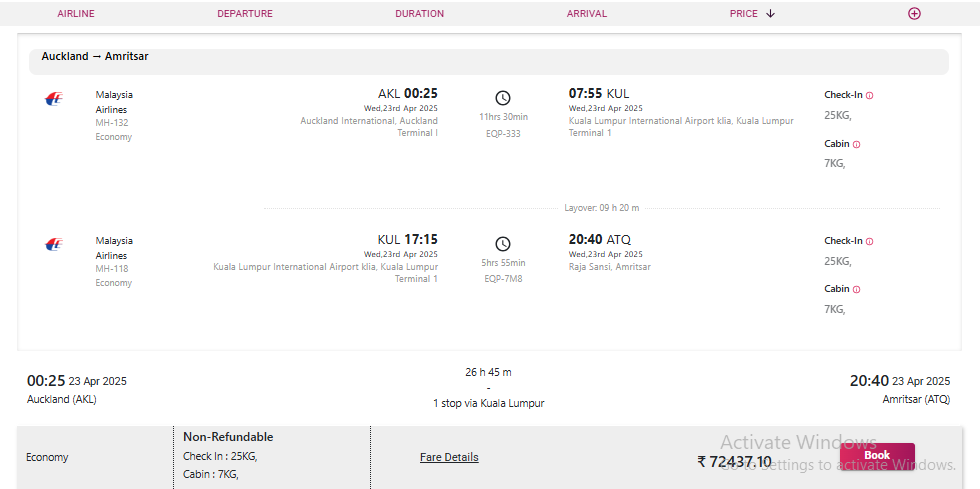980x489 pixels.
Task: Click the clock icon above 5hrs 55min
Action: [x=503, y=244]
